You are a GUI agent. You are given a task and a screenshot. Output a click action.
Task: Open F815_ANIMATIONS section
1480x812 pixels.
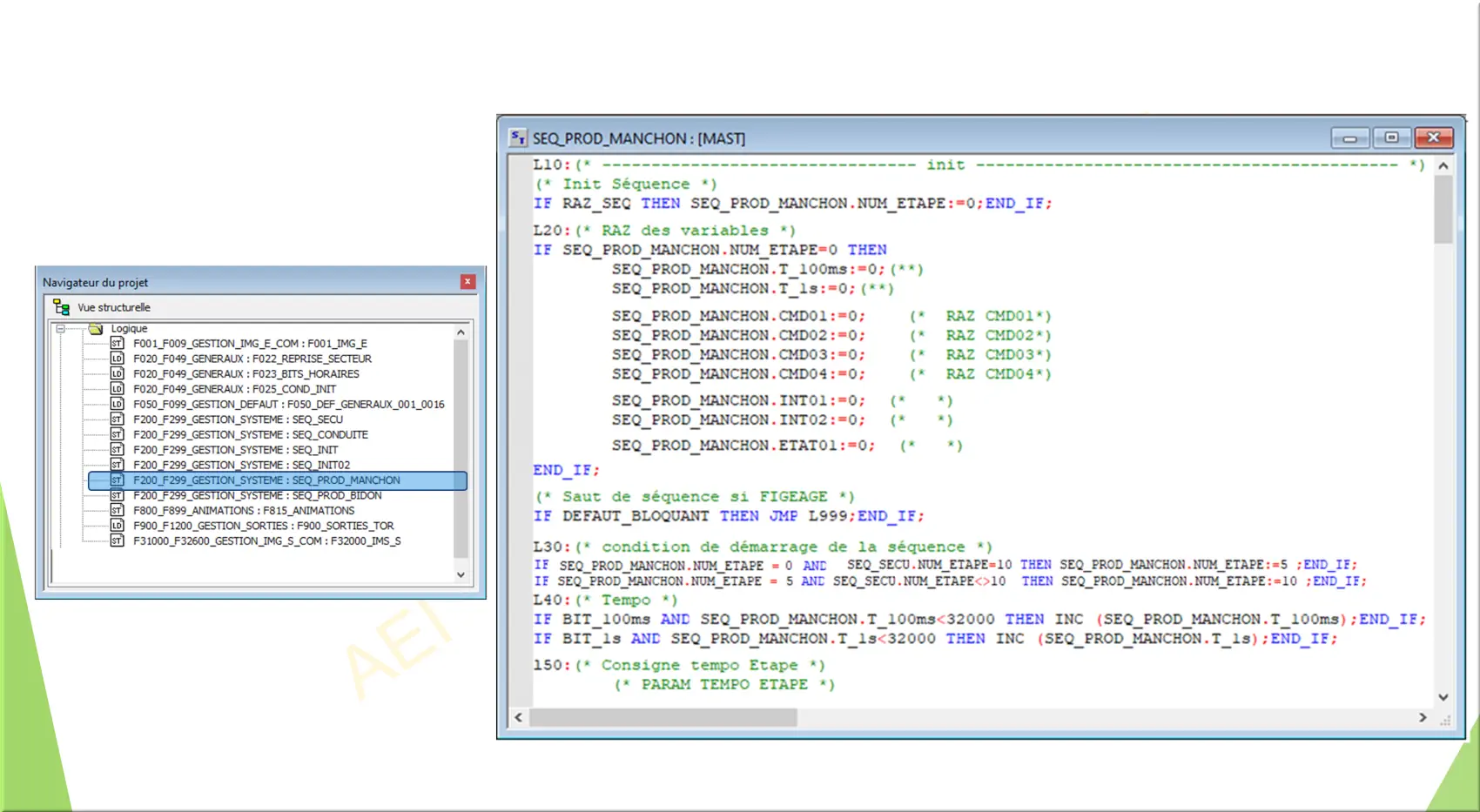pyautogui.click(x=244, y=511)
